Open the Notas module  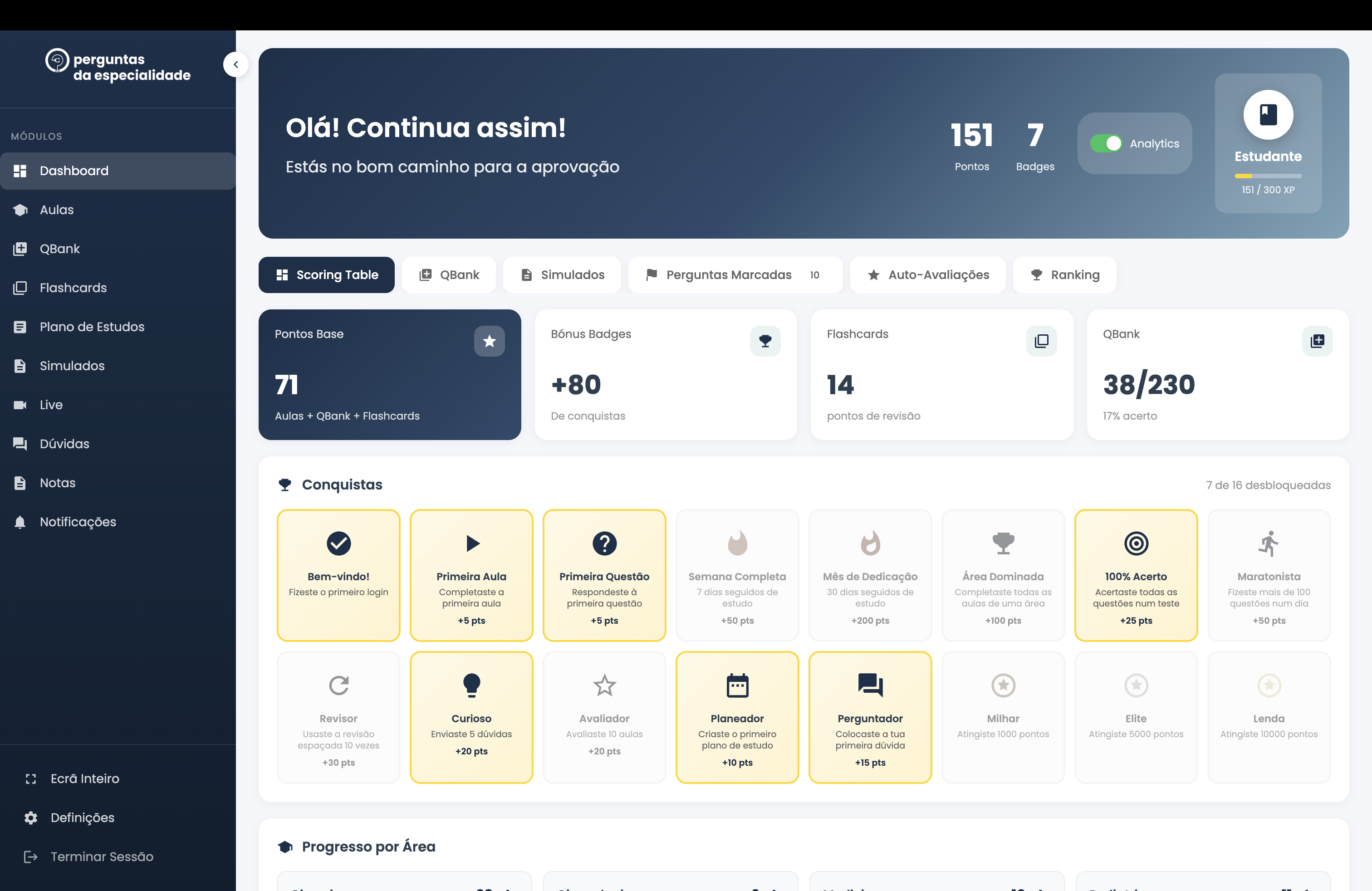click(x=57, y=482)
